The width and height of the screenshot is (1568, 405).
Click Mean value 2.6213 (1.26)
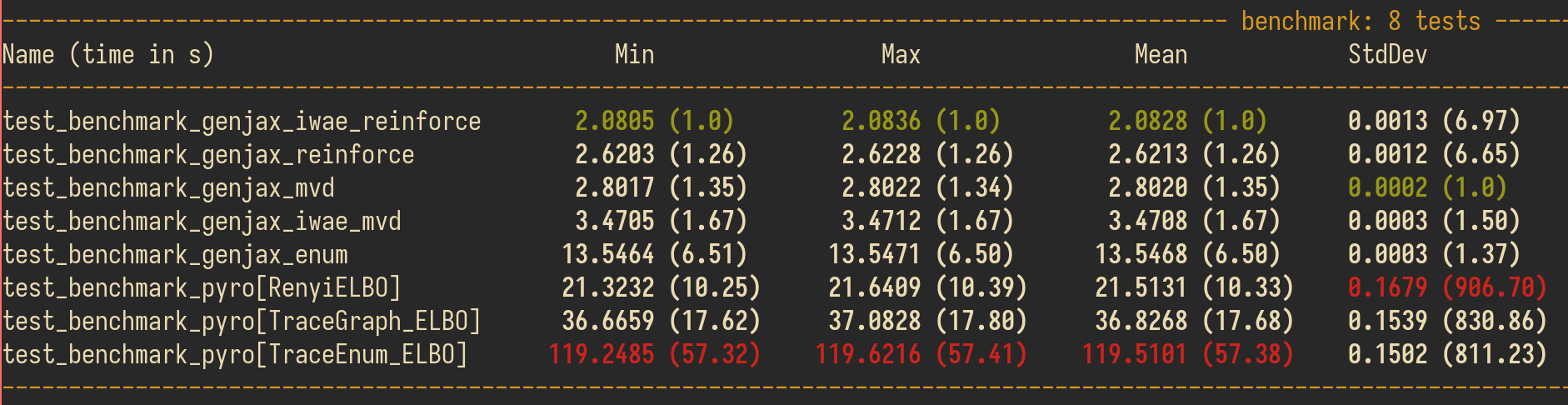[1195, 155]
